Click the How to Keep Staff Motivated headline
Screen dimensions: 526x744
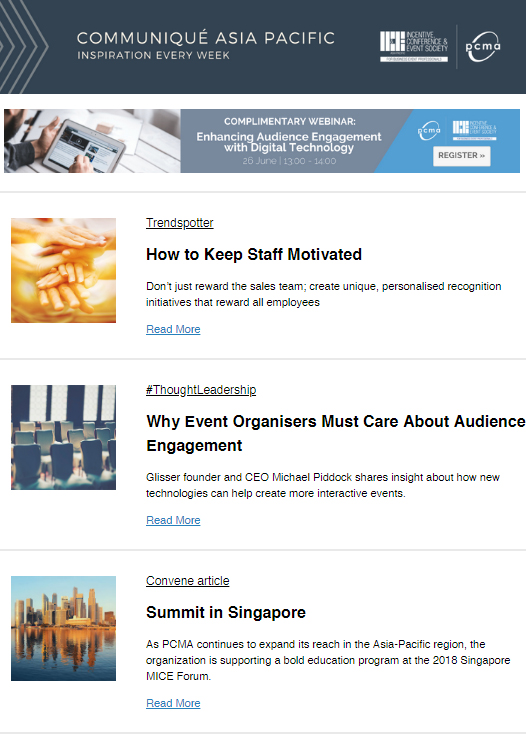tap(254, 254)
